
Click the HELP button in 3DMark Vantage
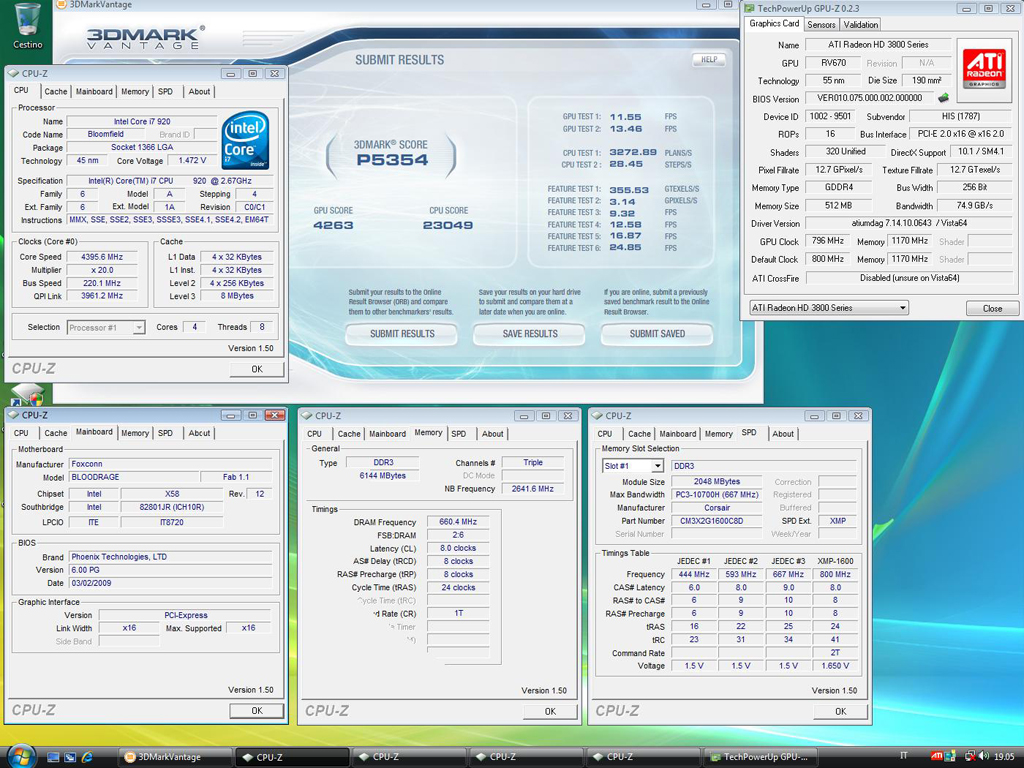[709, 59]
